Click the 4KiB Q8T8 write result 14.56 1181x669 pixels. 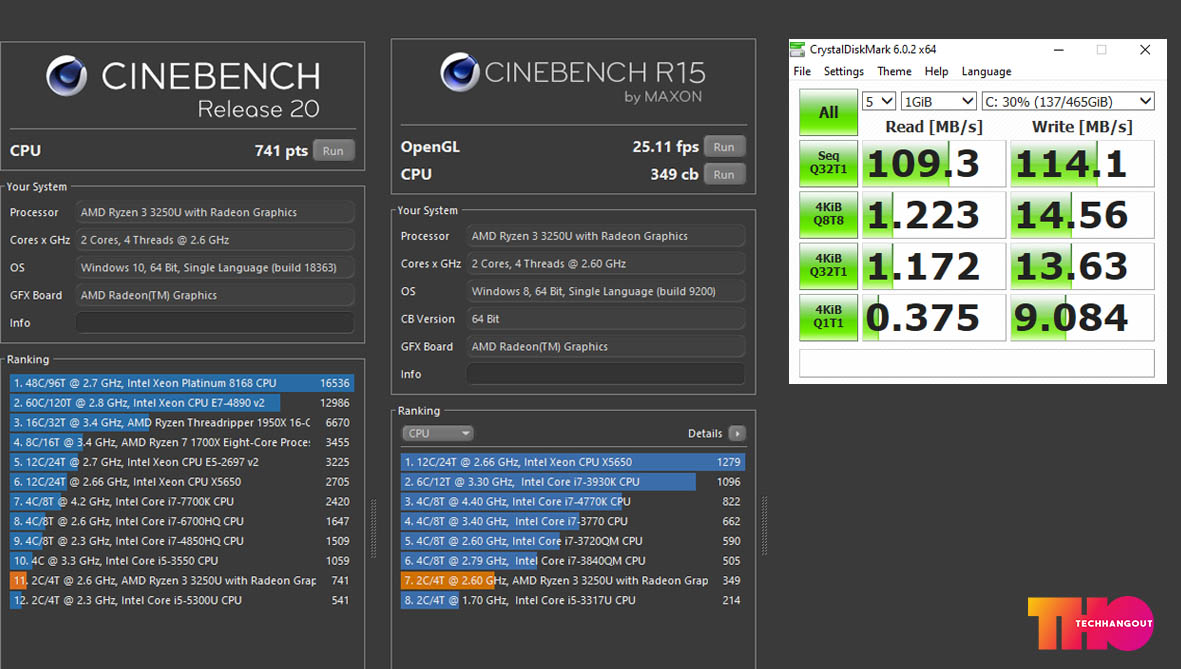(x=1082, y=215)
